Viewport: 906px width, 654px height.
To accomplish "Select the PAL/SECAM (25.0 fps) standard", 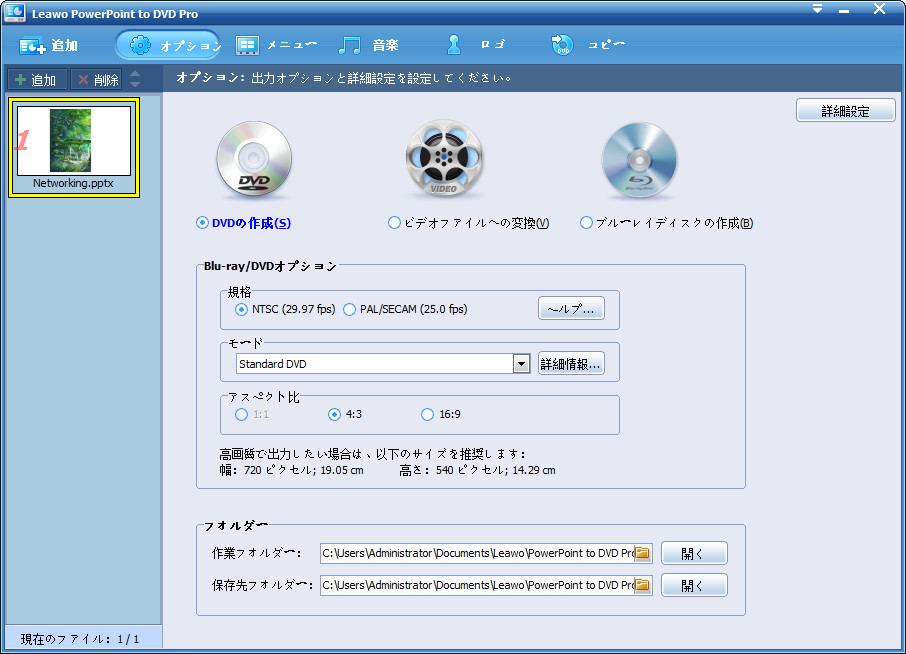I will point(350,310).
